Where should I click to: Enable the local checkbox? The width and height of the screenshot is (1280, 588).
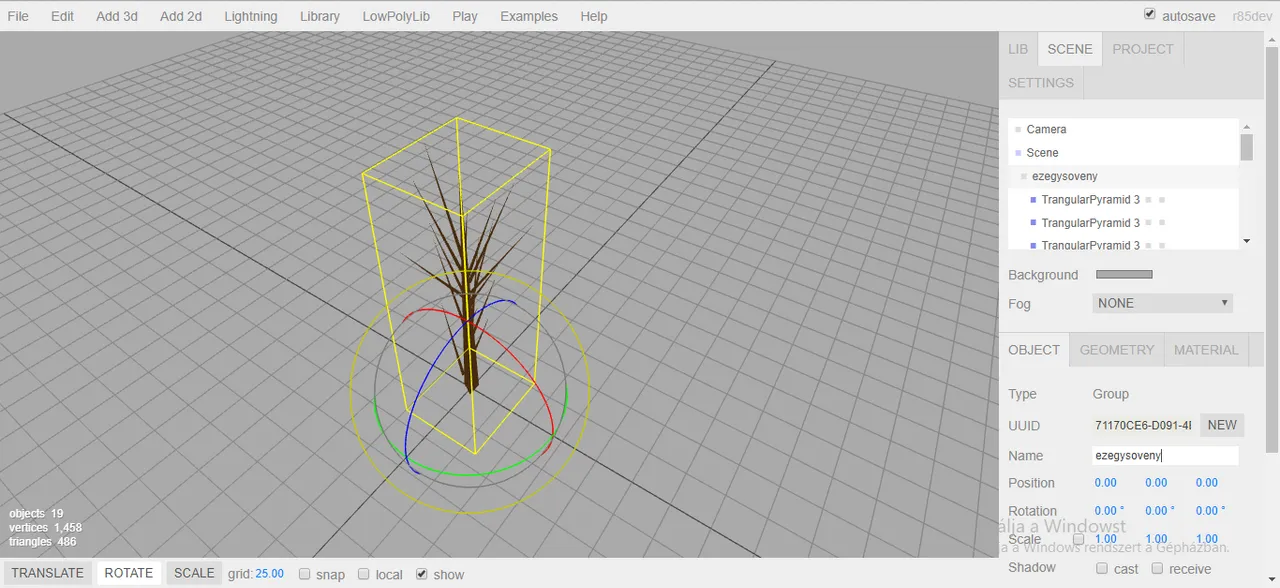365,574
